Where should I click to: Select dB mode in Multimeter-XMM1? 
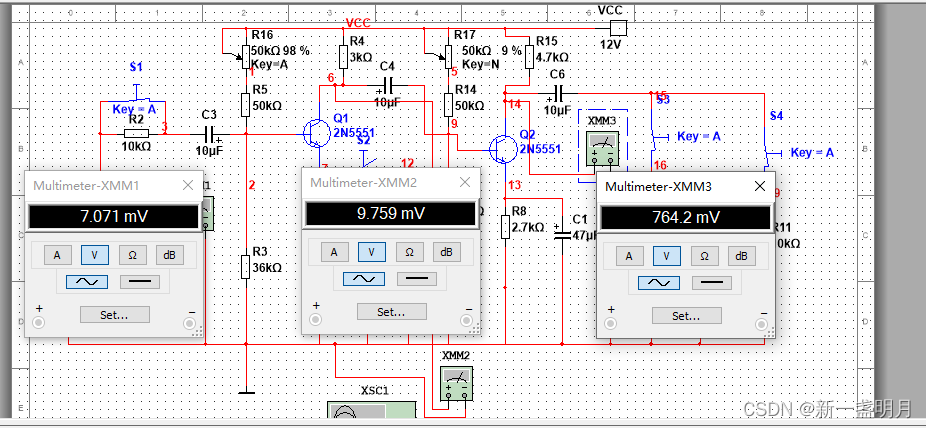(x=170, y=255)
